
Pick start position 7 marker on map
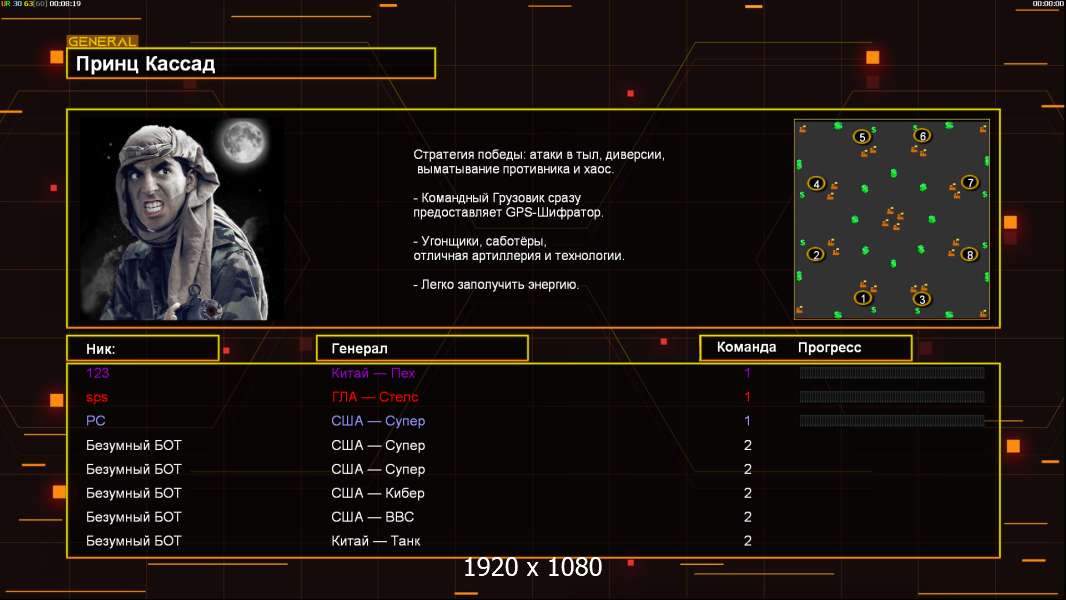tap(969, 183)
